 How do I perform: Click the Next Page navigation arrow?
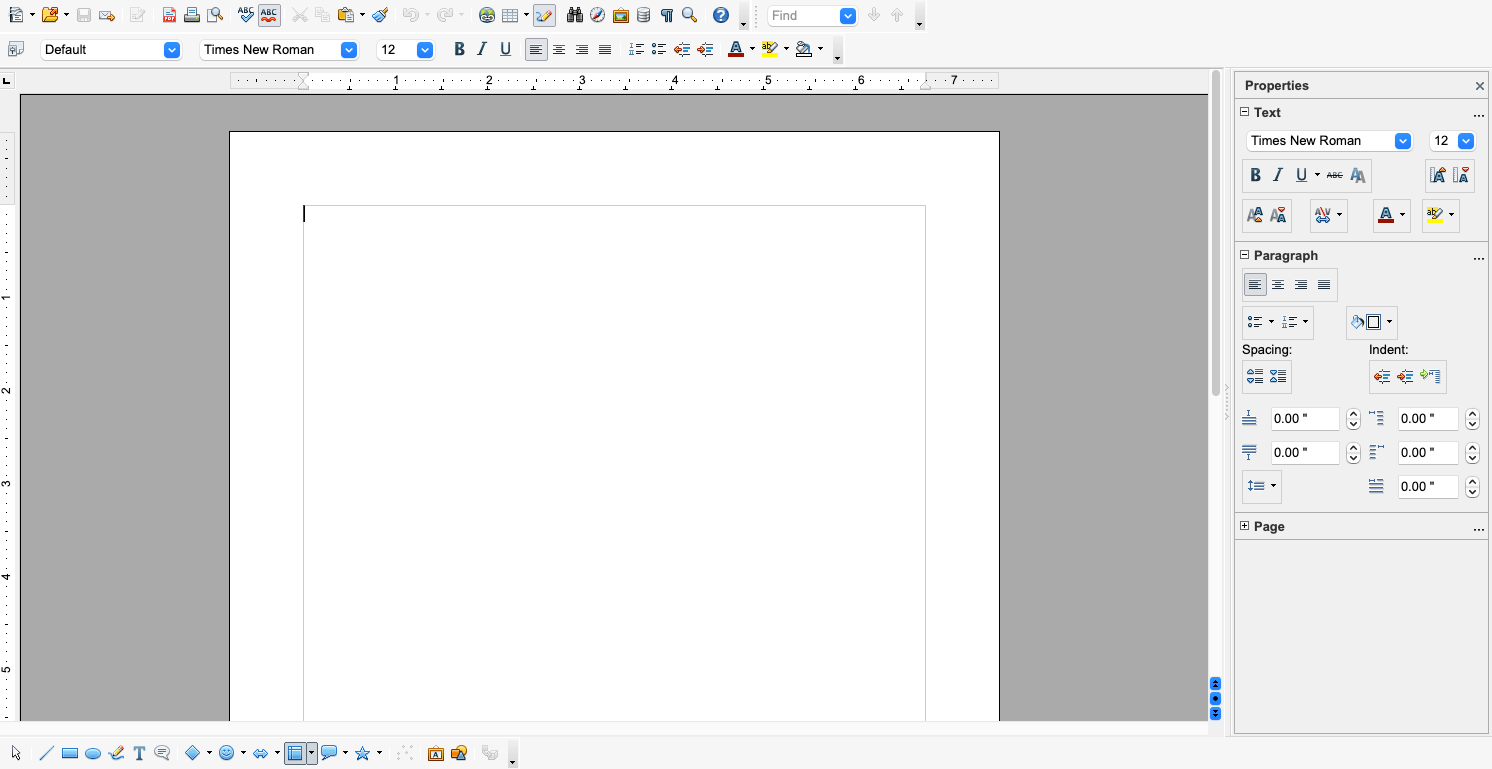click(x=1215, y=713)
